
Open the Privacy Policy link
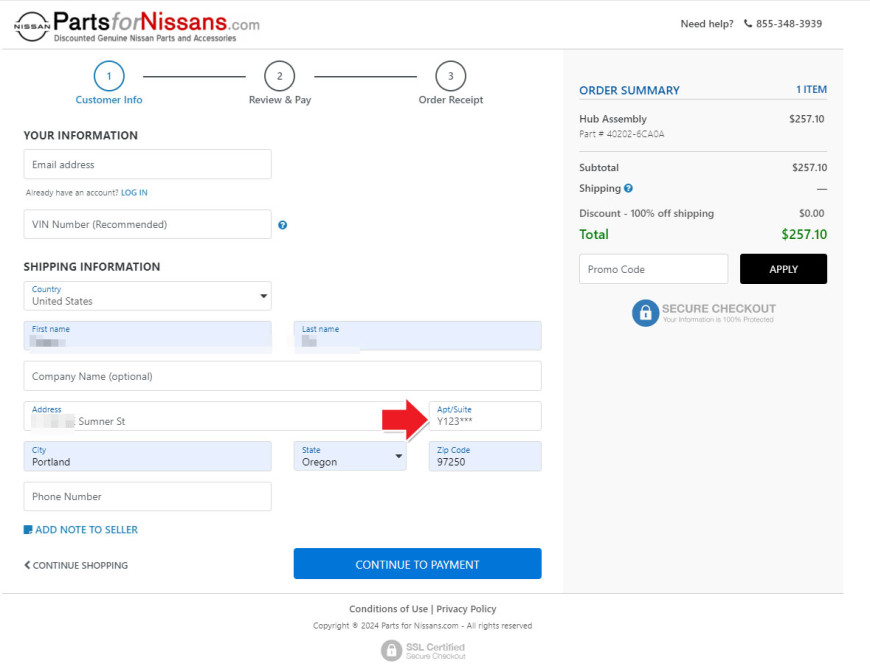466,609
